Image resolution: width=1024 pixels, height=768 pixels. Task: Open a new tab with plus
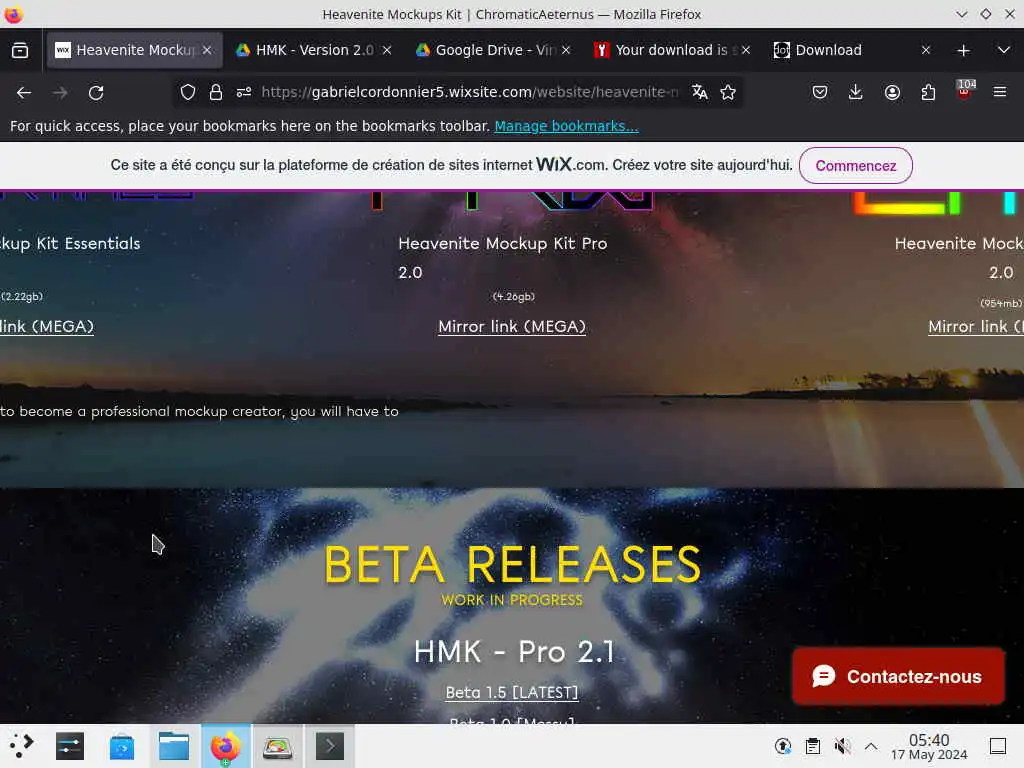click(963, 50)
